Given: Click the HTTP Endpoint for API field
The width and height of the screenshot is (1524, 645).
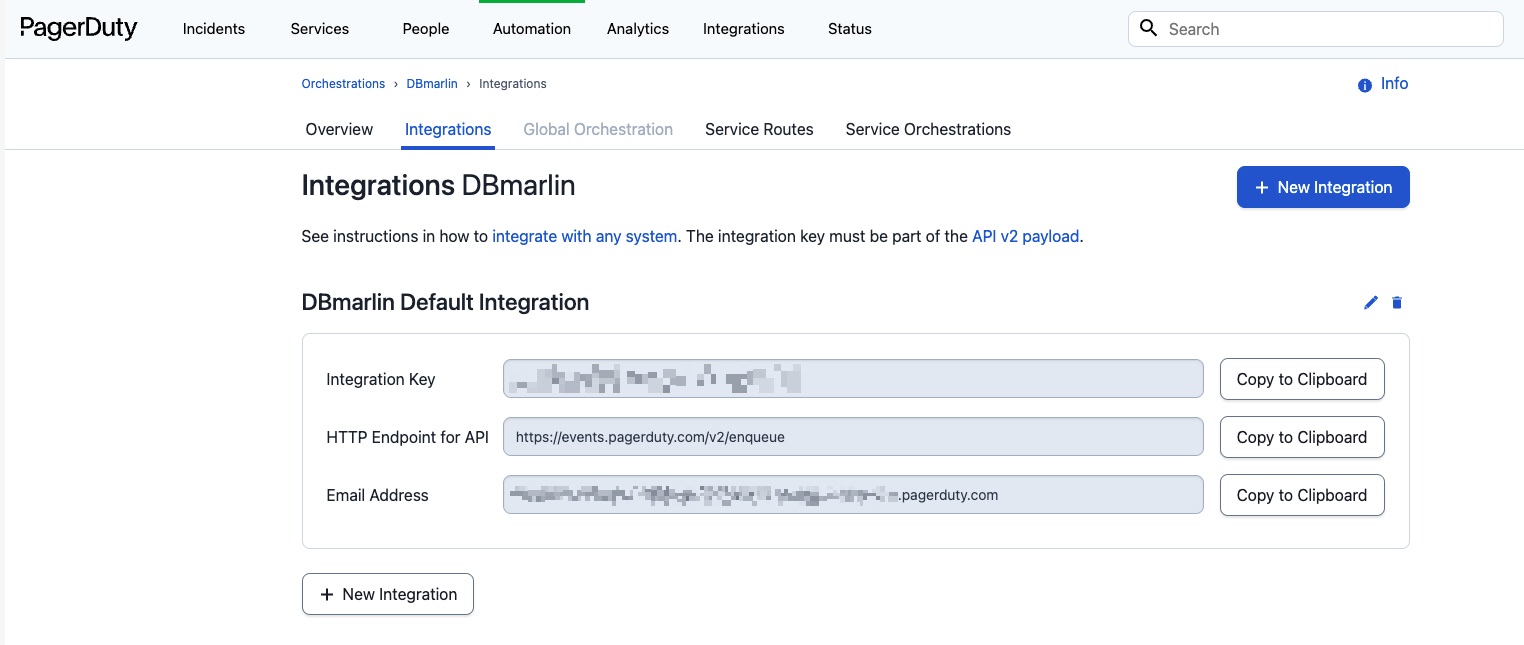Looking at the screenshot, I should [853, 437].
